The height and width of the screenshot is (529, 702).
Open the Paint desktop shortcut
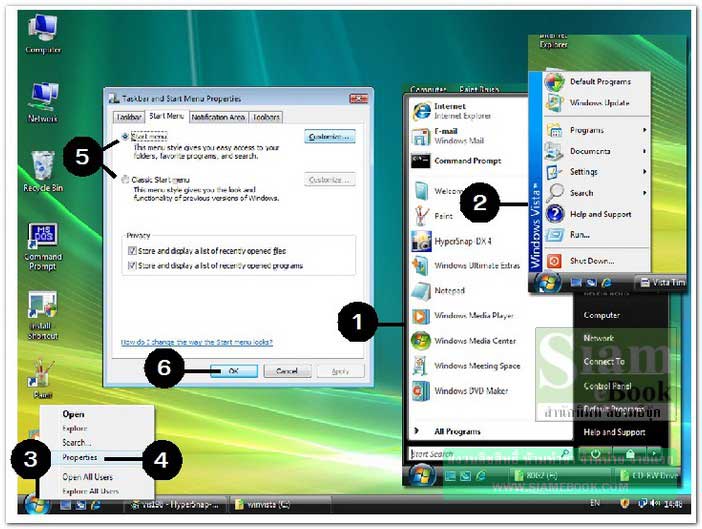tap(43, 379)
